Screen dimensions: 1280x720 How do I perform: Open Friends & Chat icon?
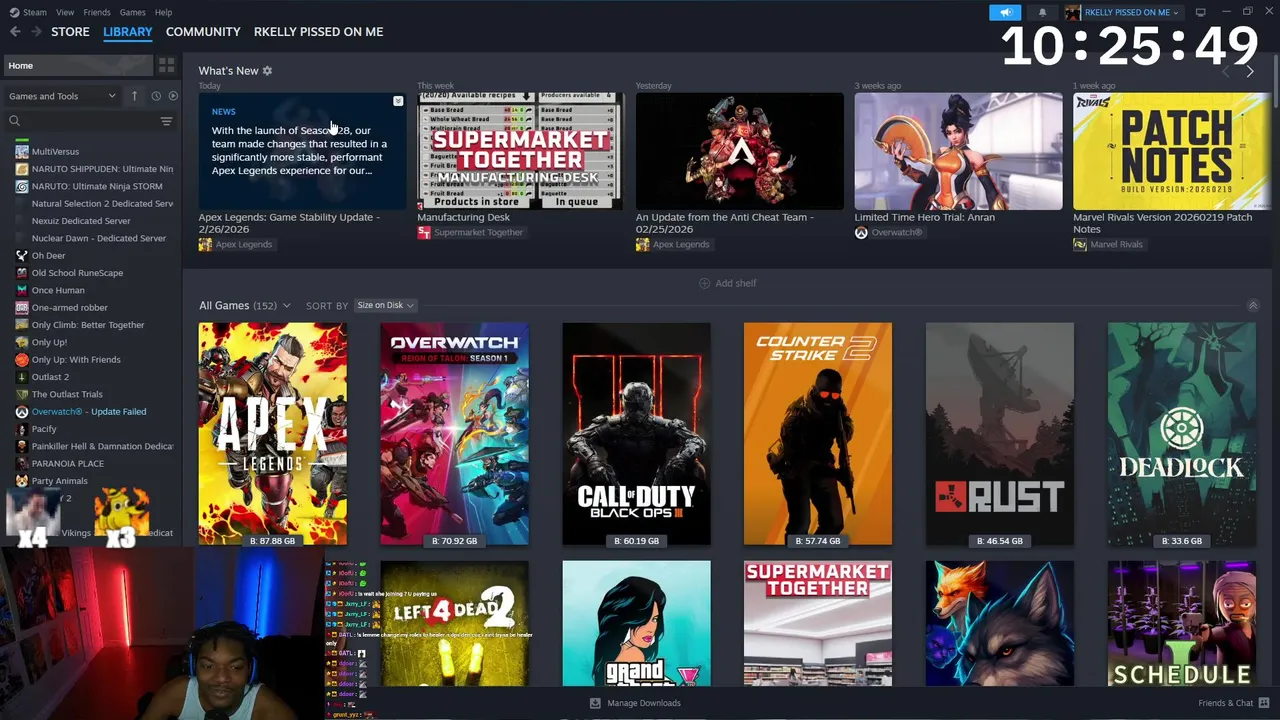click(x=1264, y=703)
